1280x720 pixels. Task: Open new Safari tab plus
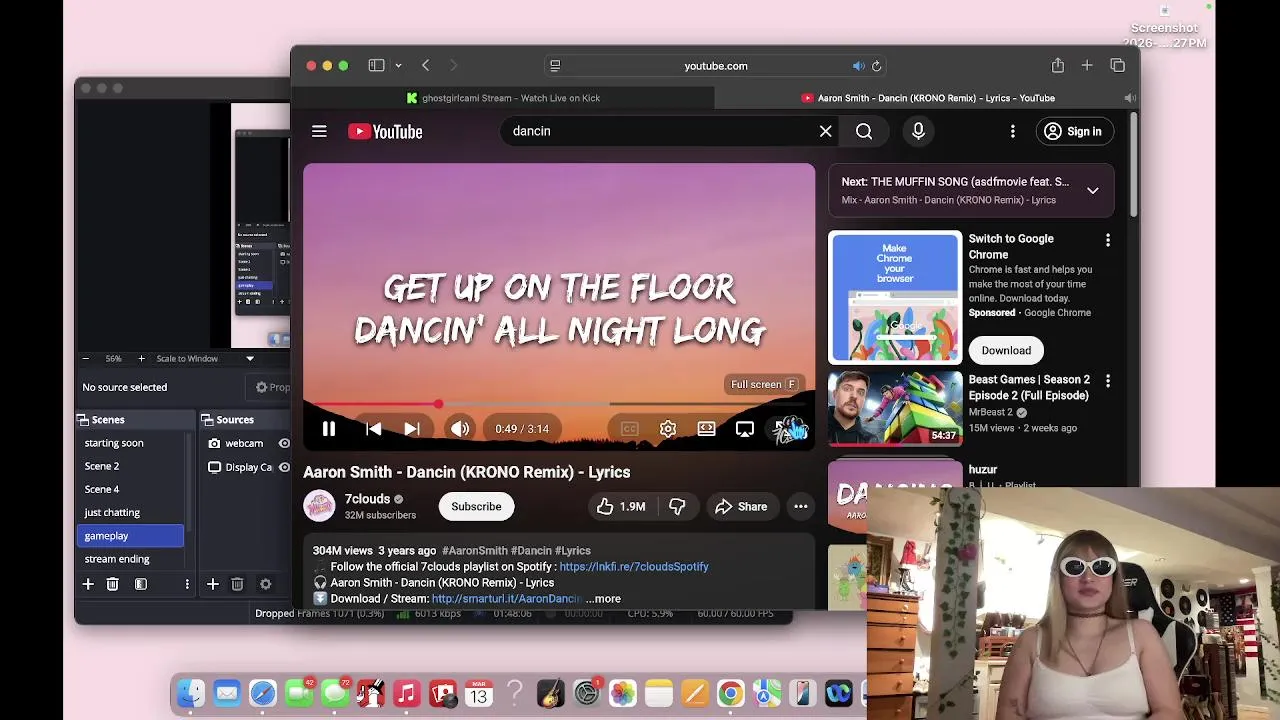tap(1087, 66)
